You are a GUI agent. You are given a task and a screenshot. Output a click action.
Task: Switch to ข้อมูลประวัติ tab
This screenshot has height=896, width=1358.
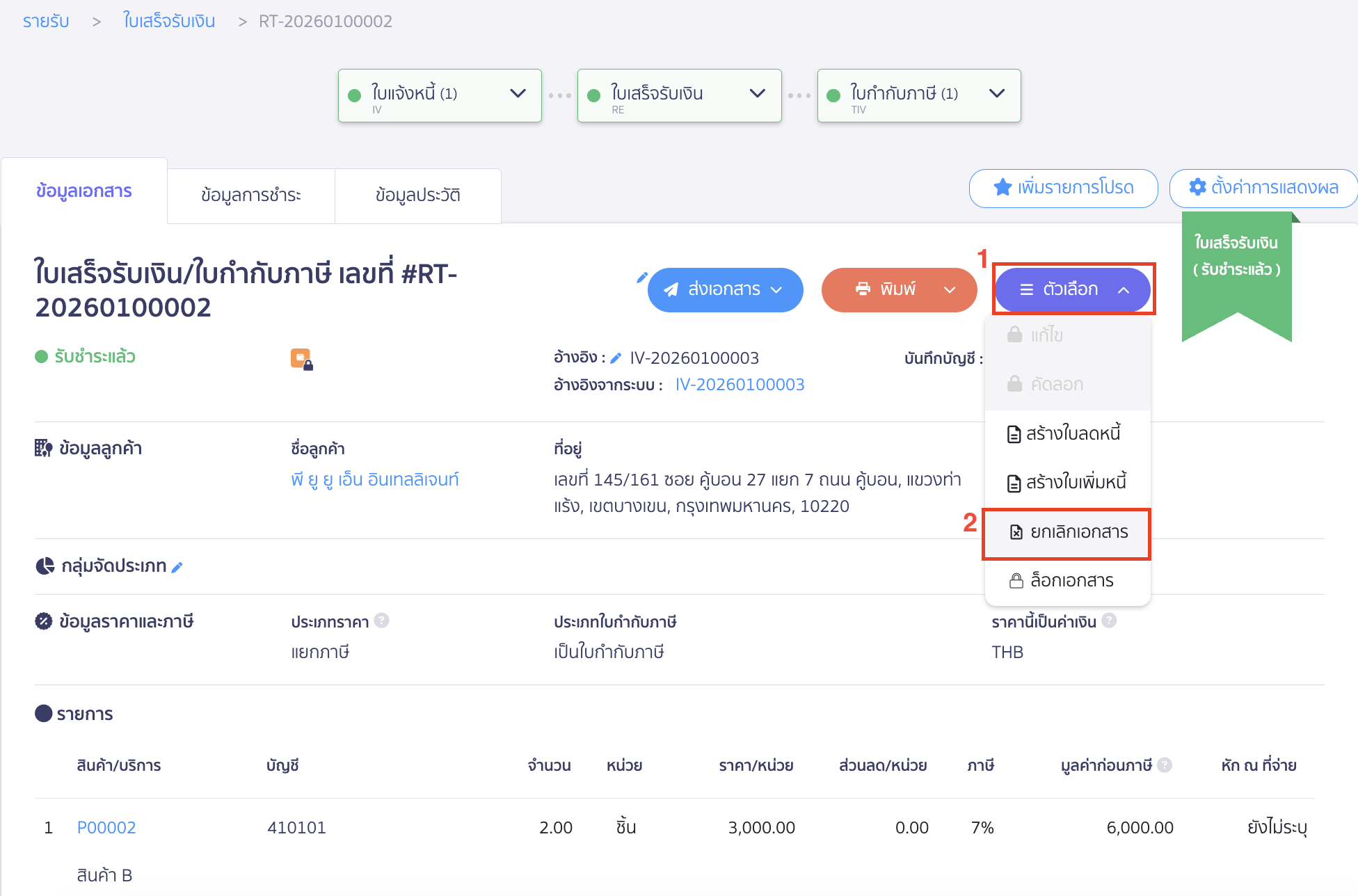tap(417, 195)
